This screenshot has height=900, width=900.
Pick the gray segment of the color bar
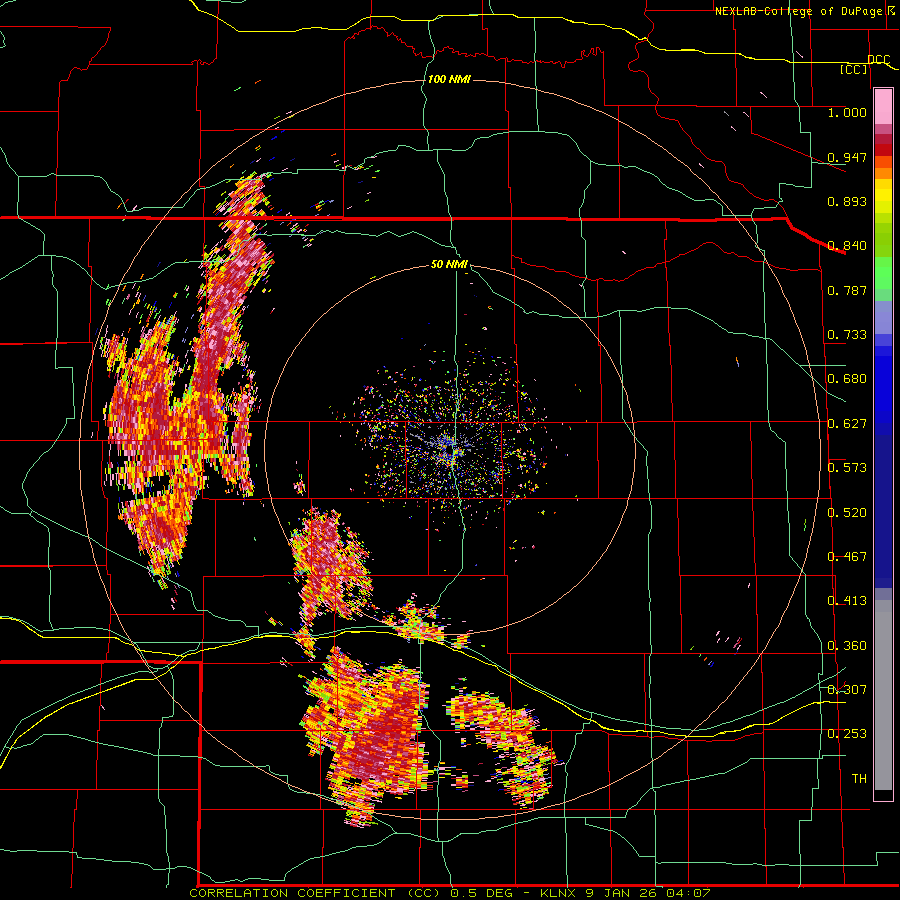point(883,695)
